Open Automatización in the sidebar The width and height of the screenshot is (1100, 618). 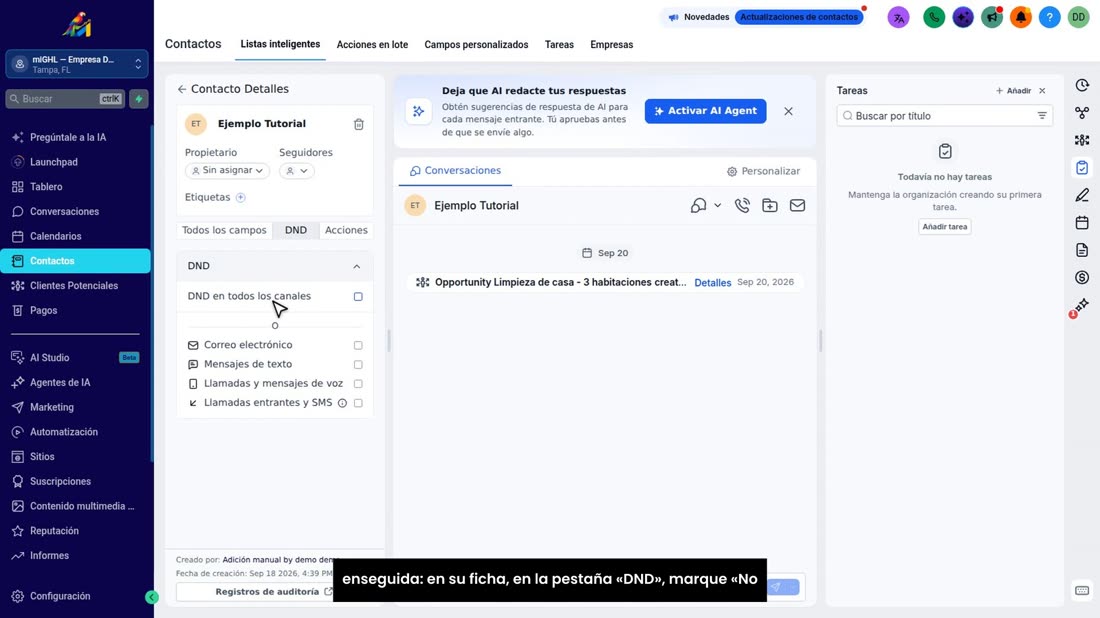(x=64, y=432)
